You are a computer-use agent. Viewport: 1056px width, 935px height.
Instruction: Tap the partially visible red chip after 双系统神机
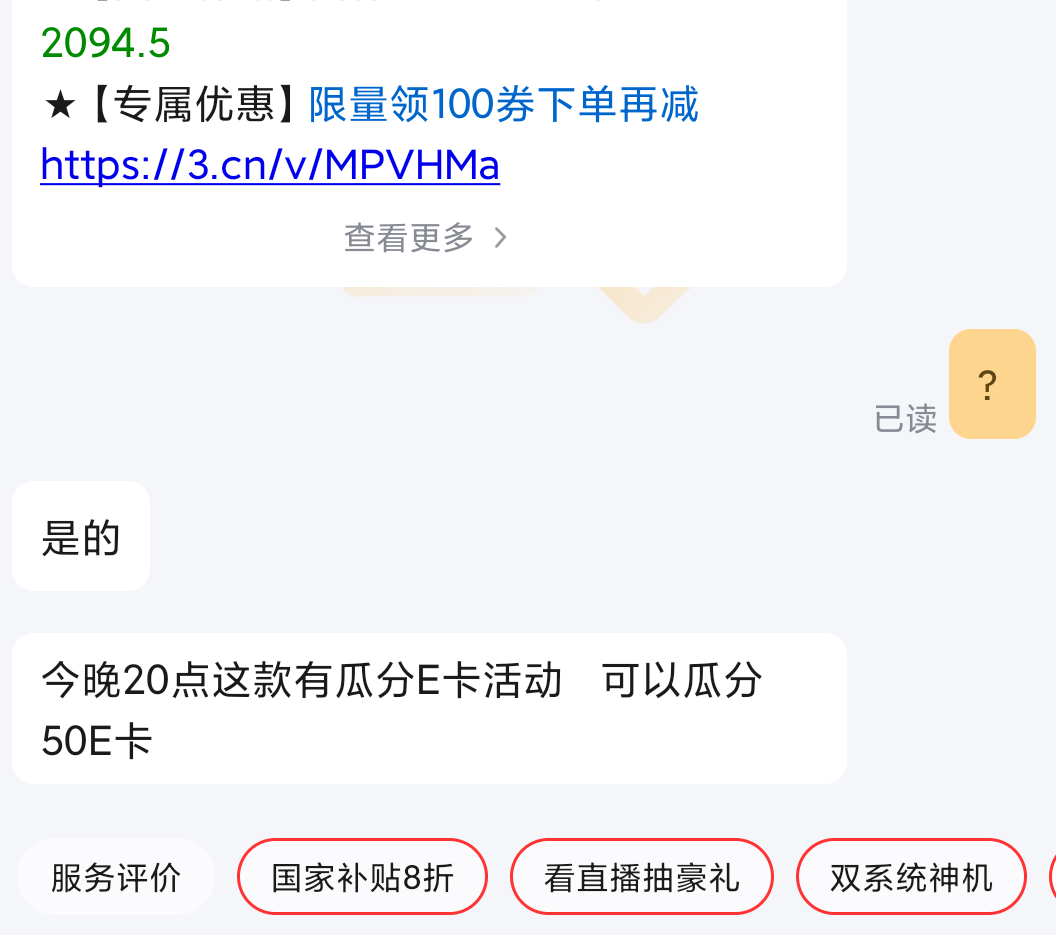pos(1053,877)
